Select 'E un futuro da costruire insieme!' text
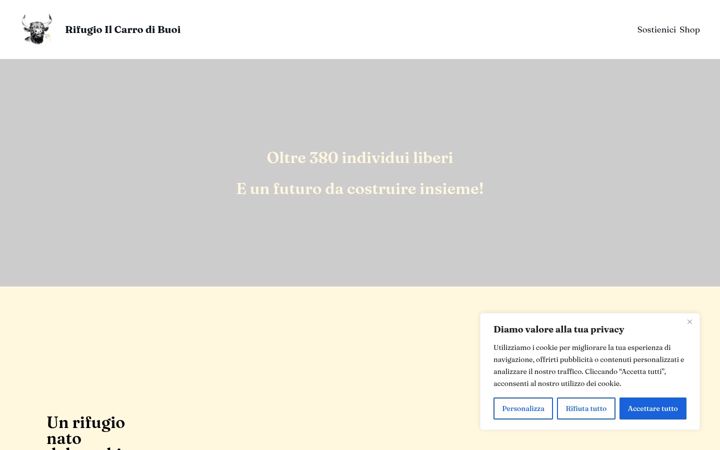 pyautogui.click(x=360, y=189)
